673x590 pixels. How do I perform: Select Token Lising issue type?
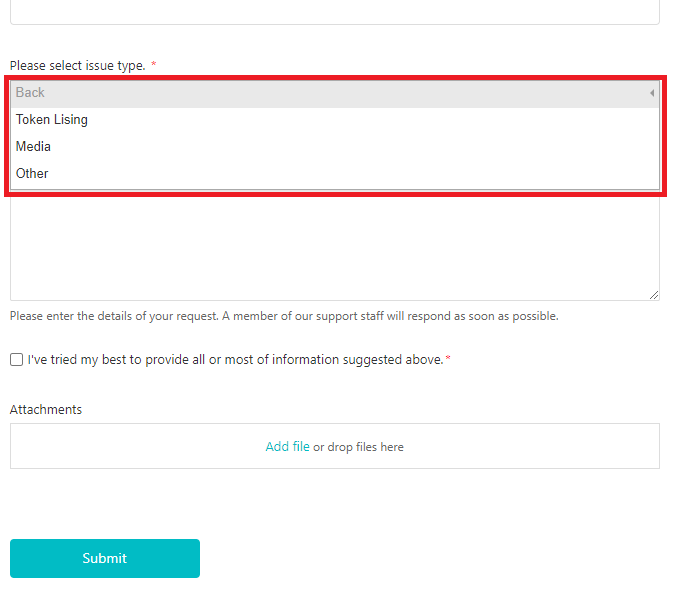[x=52, y=120]
